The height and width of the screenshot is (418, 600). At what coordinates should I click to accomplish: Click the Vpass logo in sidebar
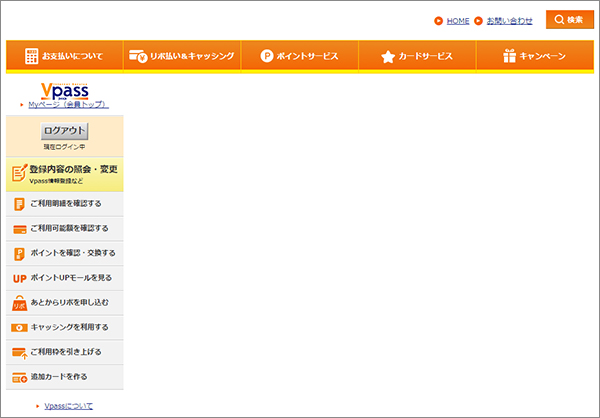click(65, 91)
